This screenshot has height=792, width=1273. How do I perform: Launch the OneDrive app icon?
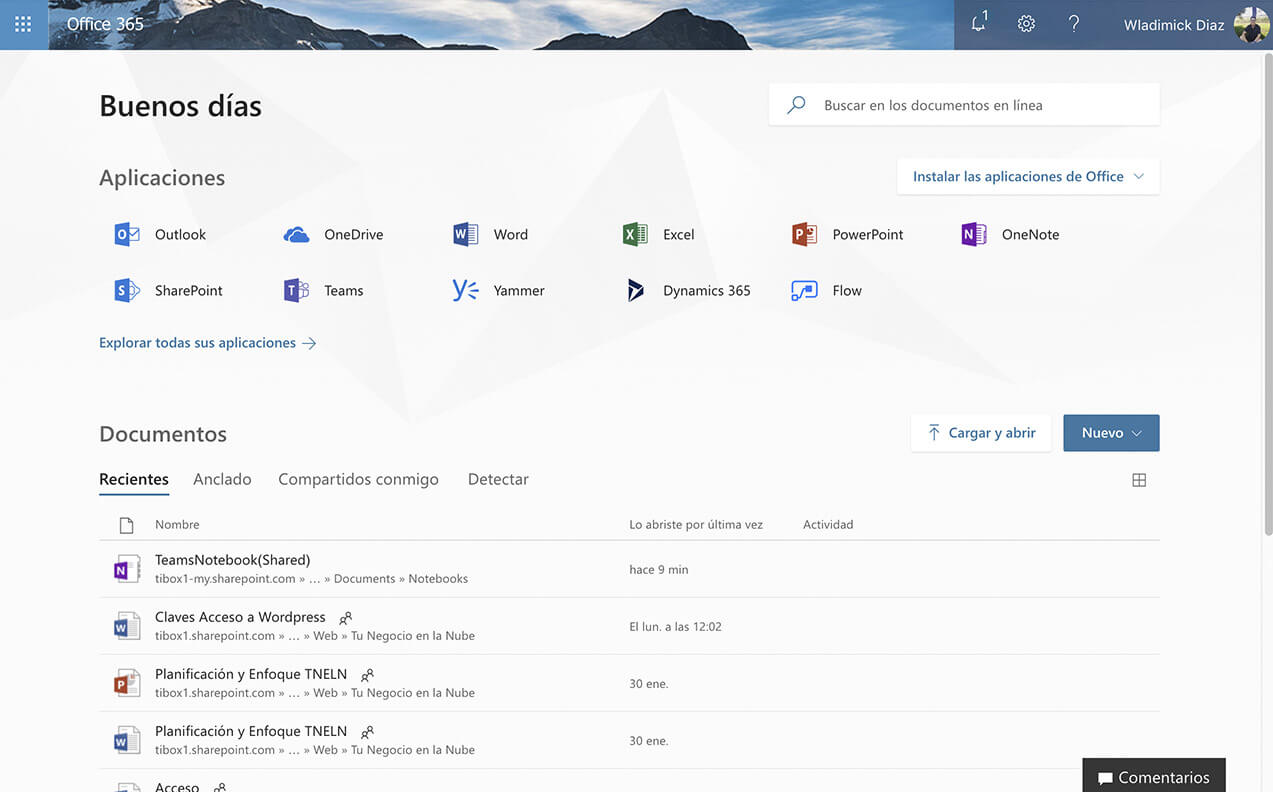click(296, 235)
